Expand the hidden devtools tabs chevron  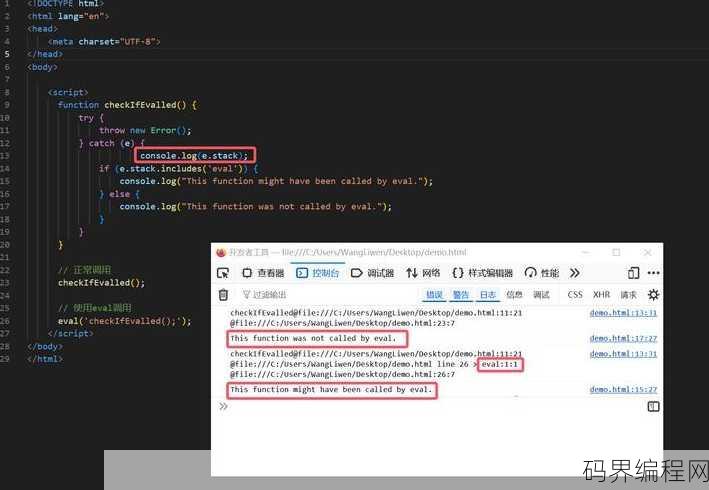(575, 273)
